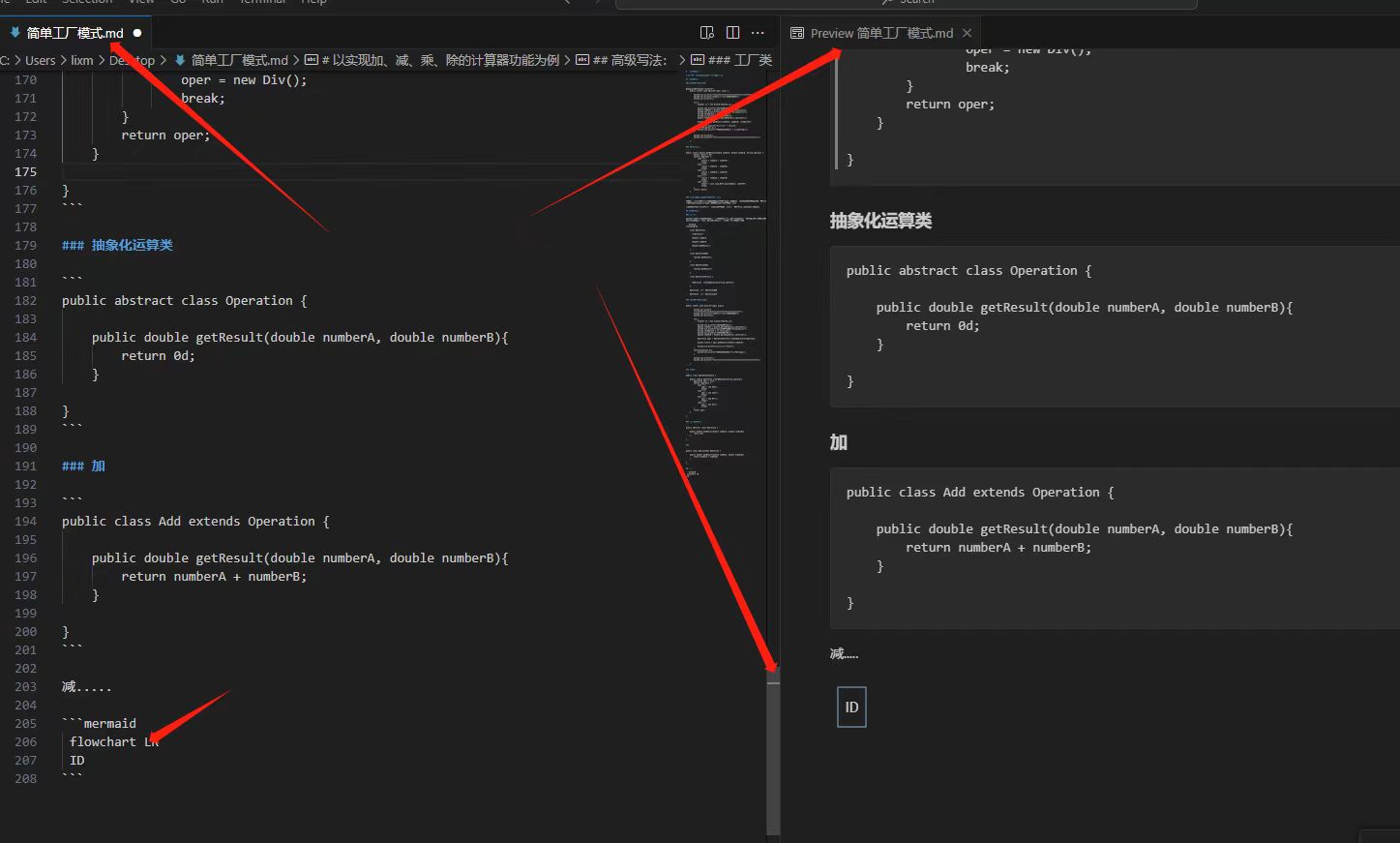Click the flowchart line in editor

pos(114,741)
